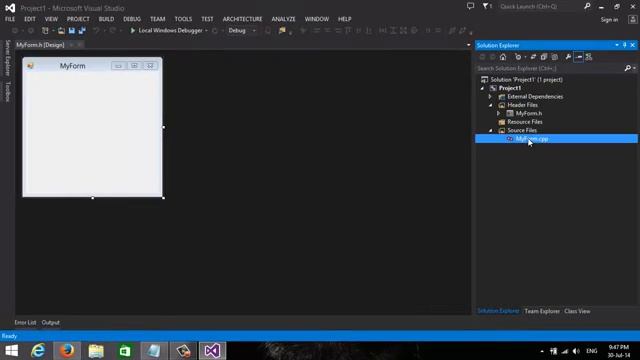Toggle auto-hide pin on Solution Explorer
Screen dimensions: 640x360
(624, 45)
